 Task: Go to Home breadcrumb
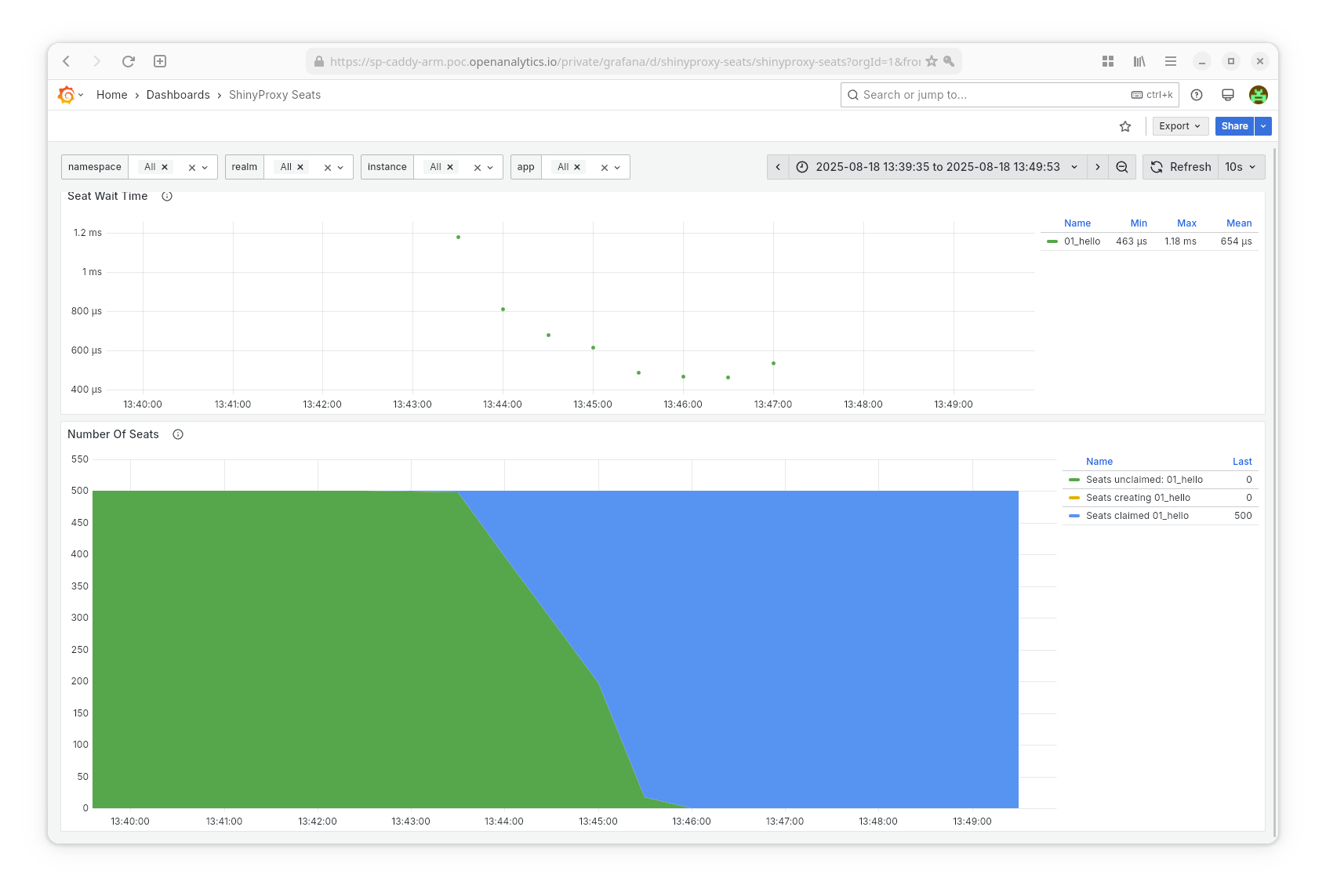tap(111, 95)
